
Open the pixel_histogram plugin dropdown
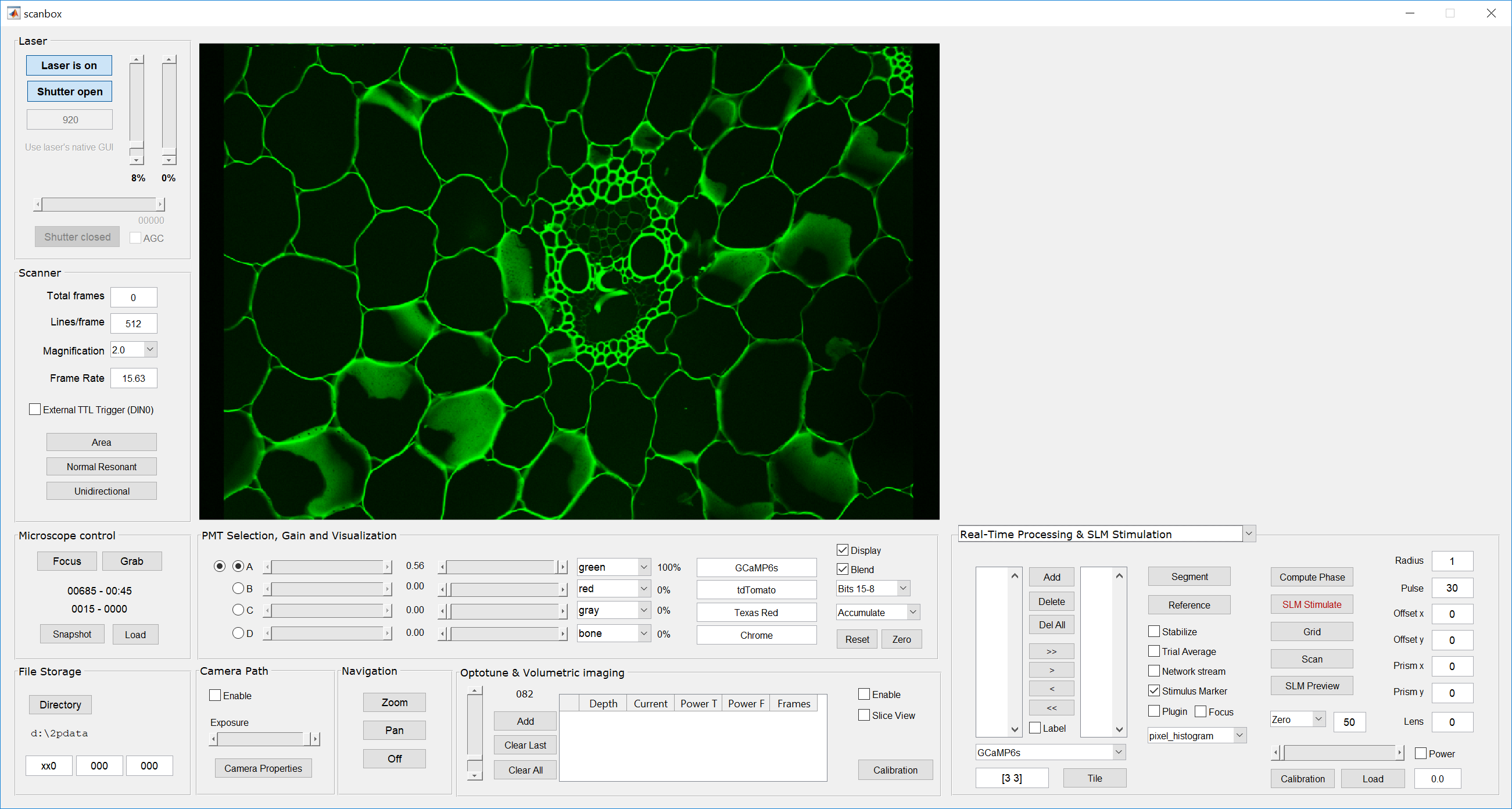(1239, 736)
